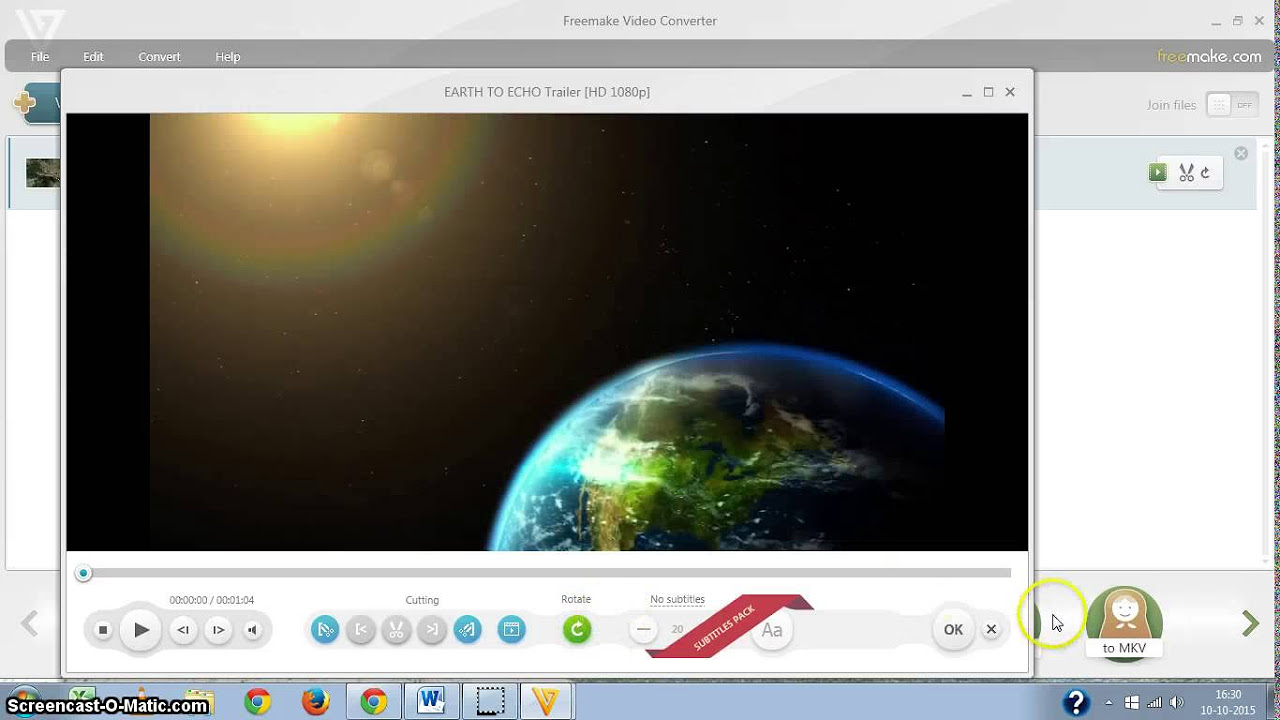Click the video thumbnail in the file list

[43, 173]
